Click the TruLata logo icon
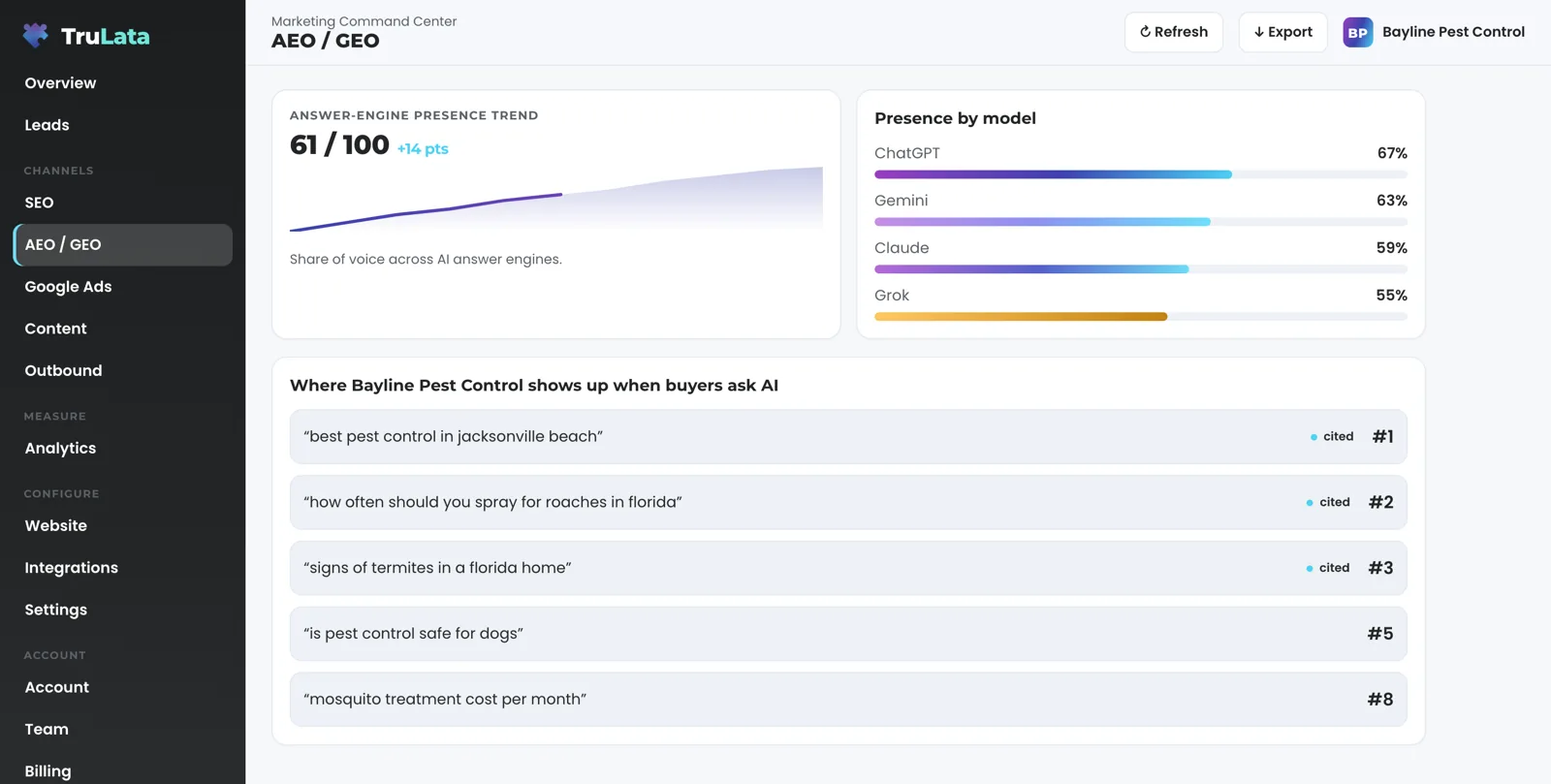1551x784 pixels. (x=36, y=36)
